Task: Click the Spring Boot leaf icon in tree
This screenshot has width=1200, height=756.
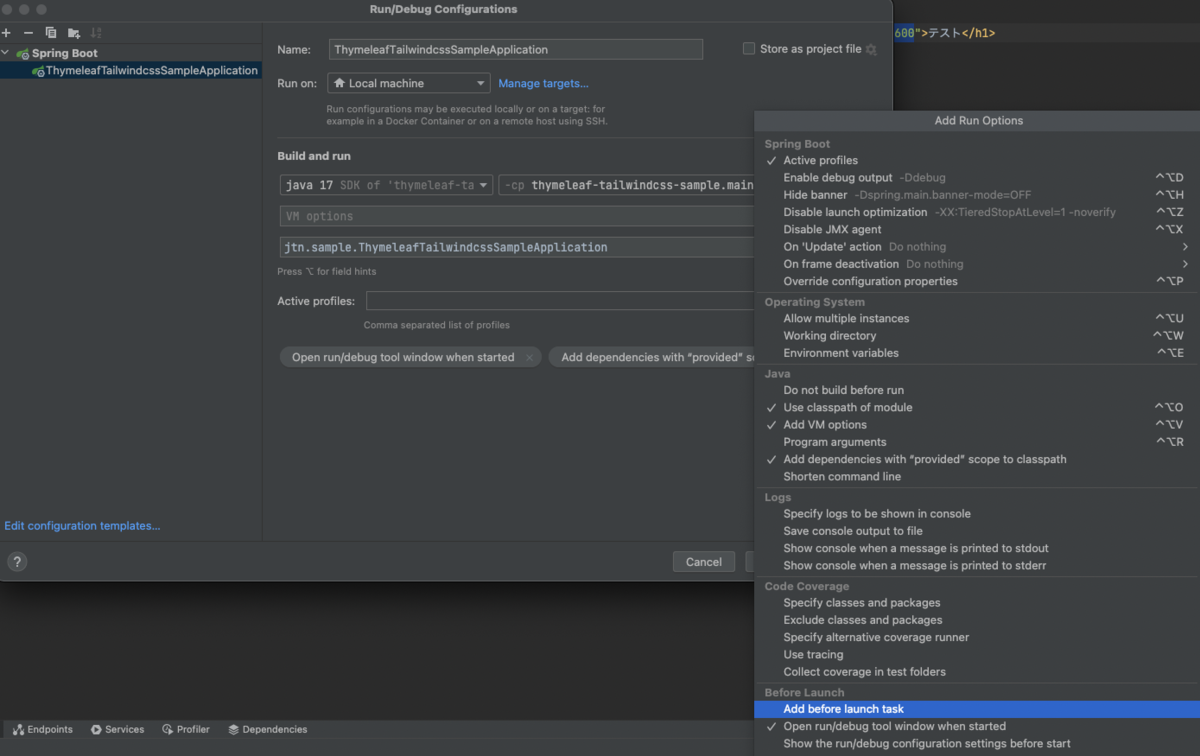Action: 22,53
